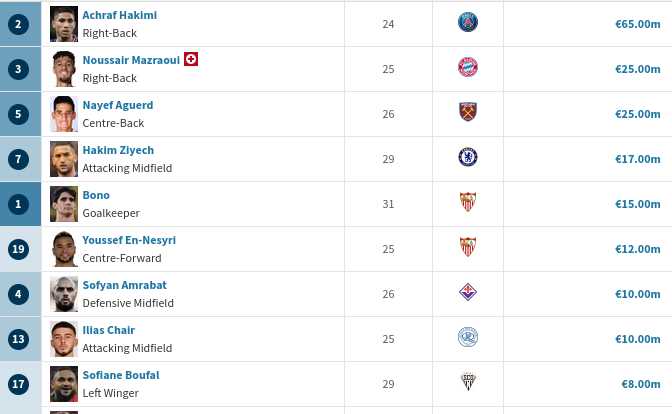Open Youssef En-Nesyri's player page

pyautogui.click(x=129, y=240)
